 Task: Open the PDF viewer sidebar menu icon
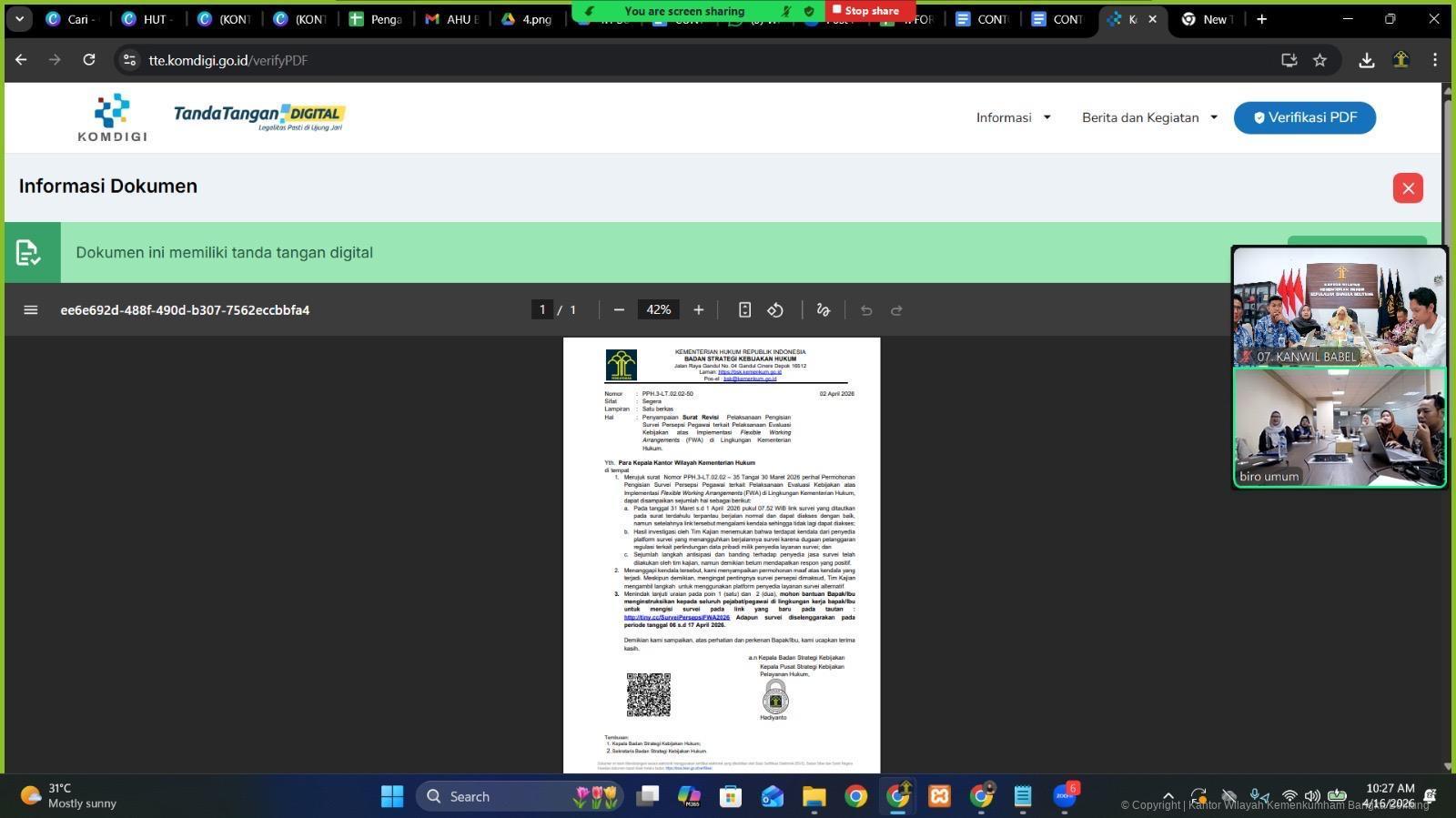[x=30, y=310]
